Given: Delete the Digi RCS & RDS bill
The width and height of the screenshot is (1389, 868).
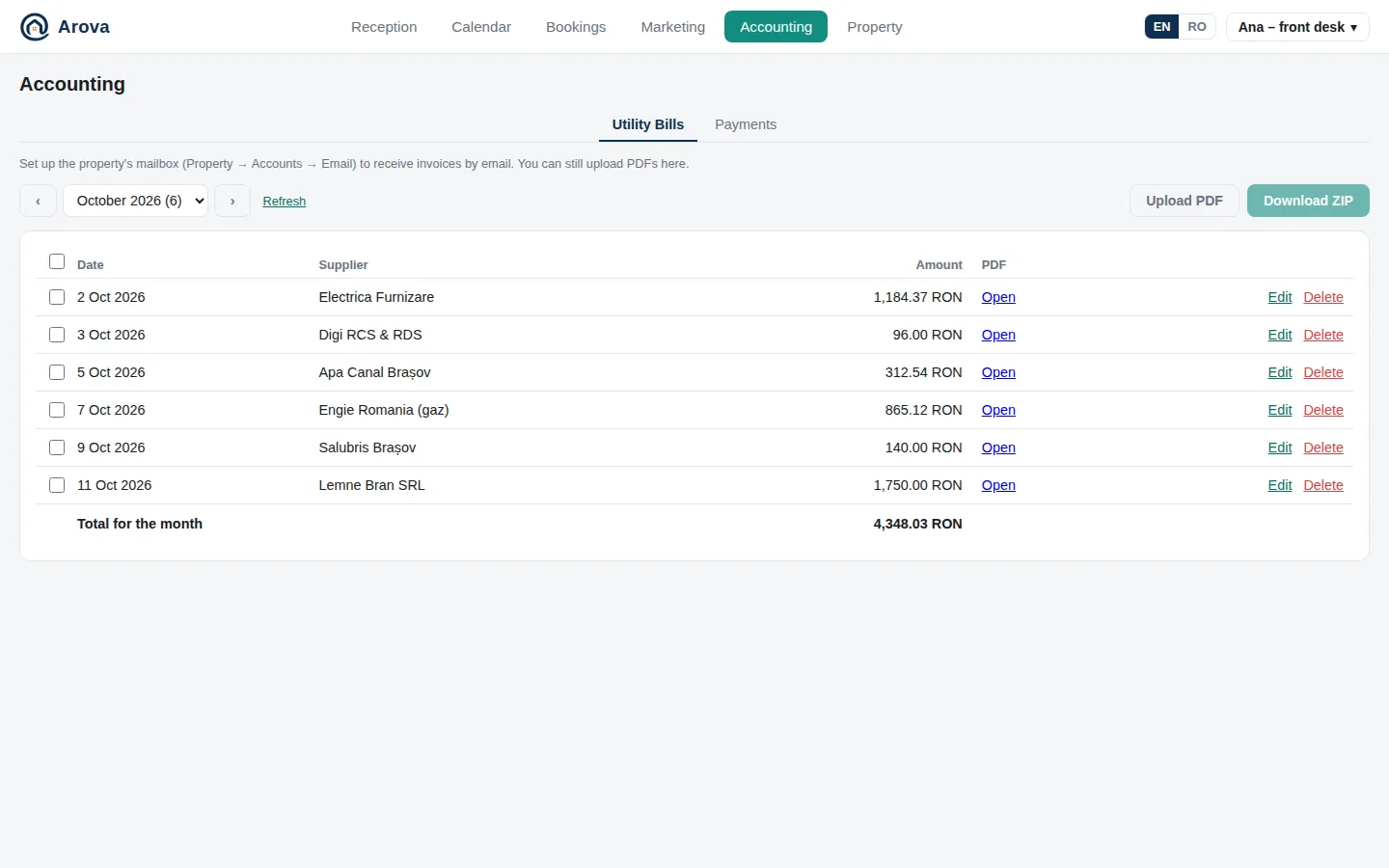Looking at the screenshot, I should 1323,335.
